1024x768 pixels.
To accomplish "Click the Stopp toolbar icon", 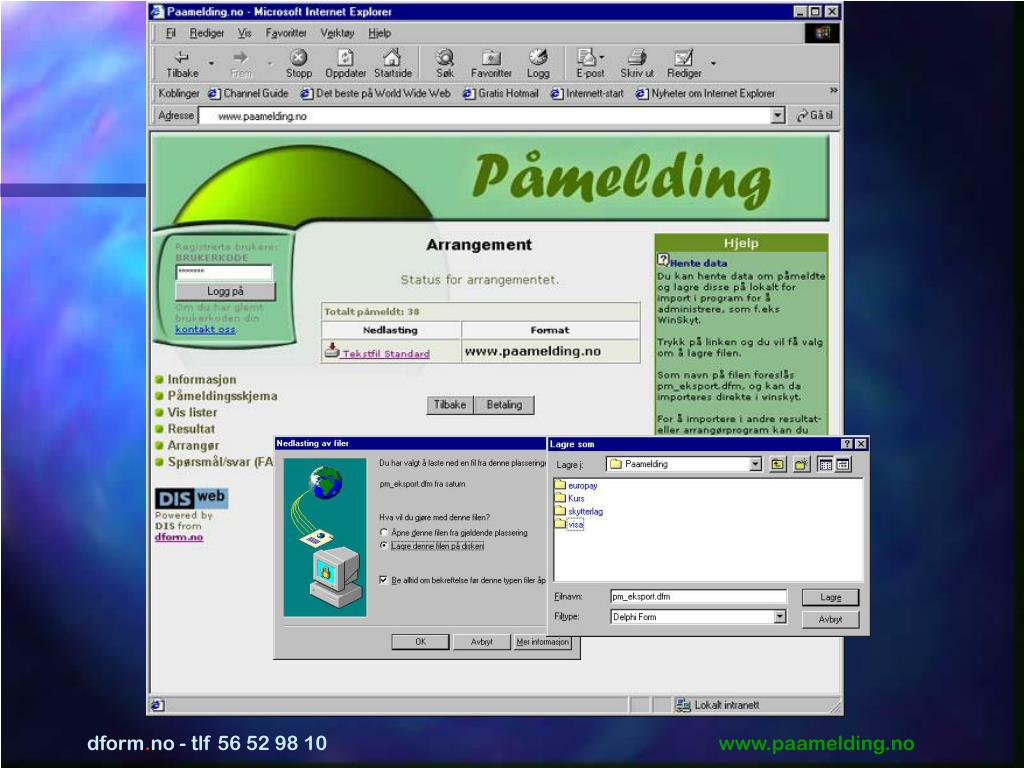I will tap(298, 57).
